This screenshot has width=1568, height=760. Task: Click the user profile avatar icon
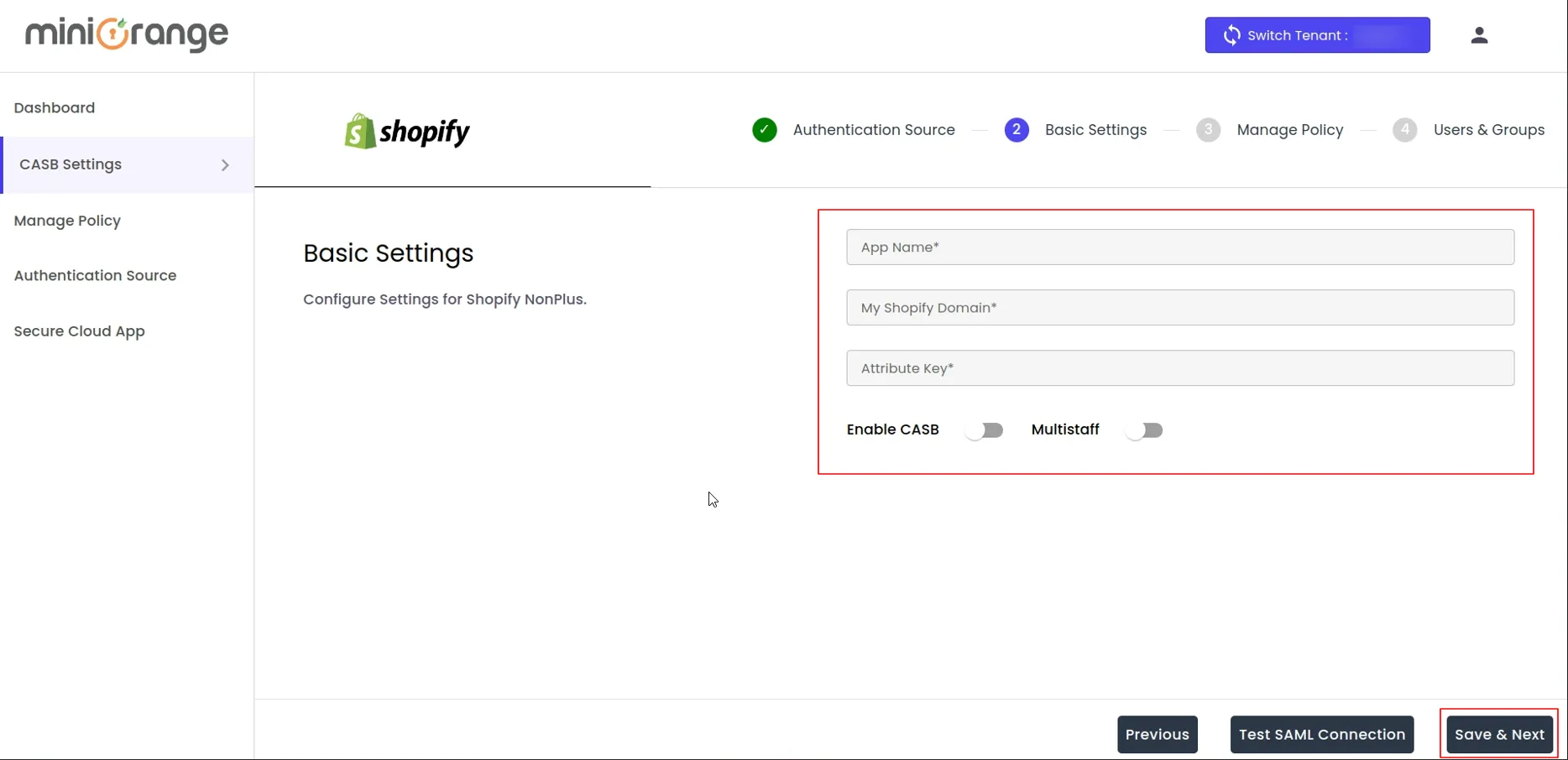point(1480,35)
